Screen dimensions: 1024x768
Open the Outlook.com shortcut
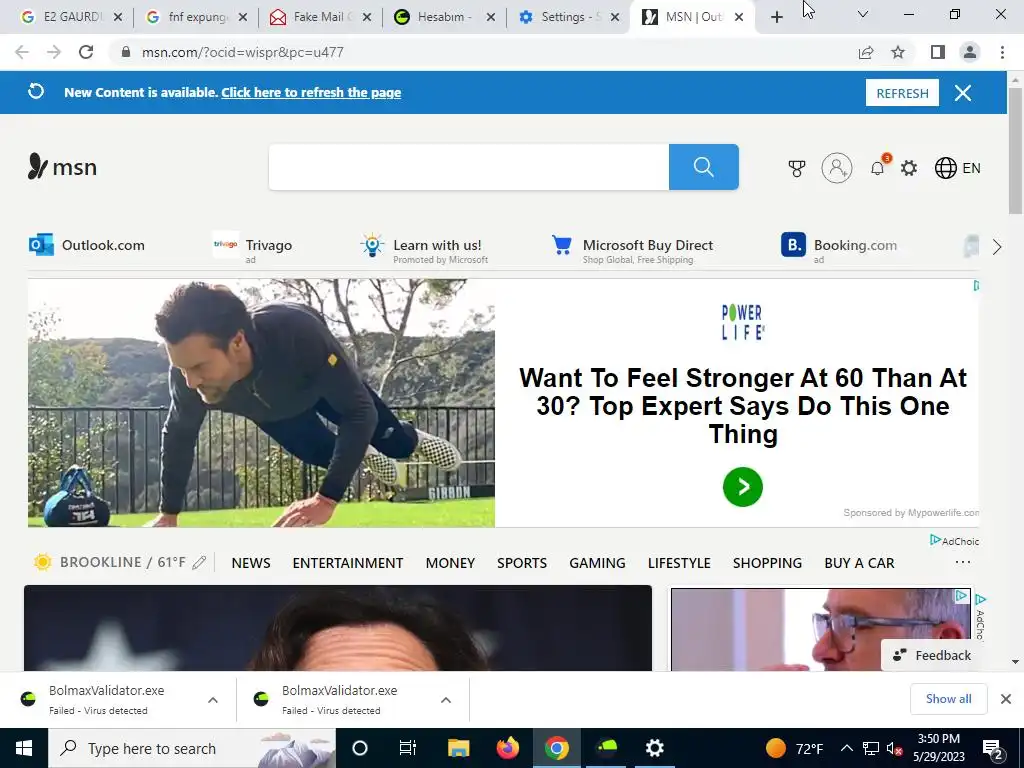click(x=87, y=245)
